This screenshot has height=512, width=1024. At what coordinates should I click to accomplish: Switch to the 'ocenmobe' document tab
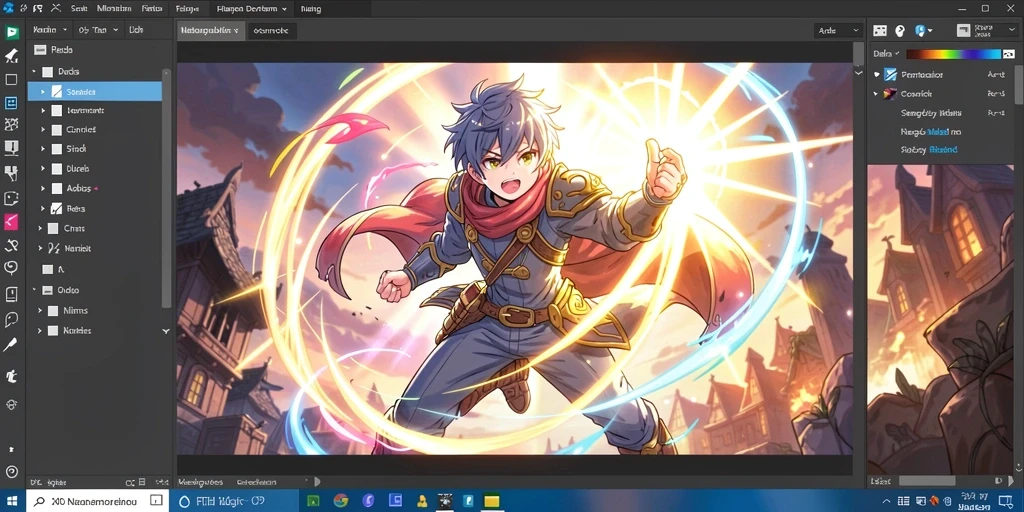pos(272,31)
